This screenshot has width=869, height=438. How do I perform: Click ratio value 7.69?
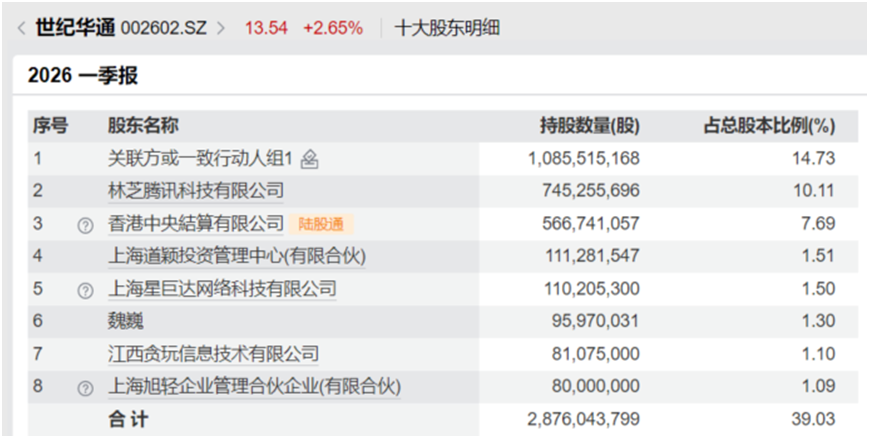(x=818, y=224)
